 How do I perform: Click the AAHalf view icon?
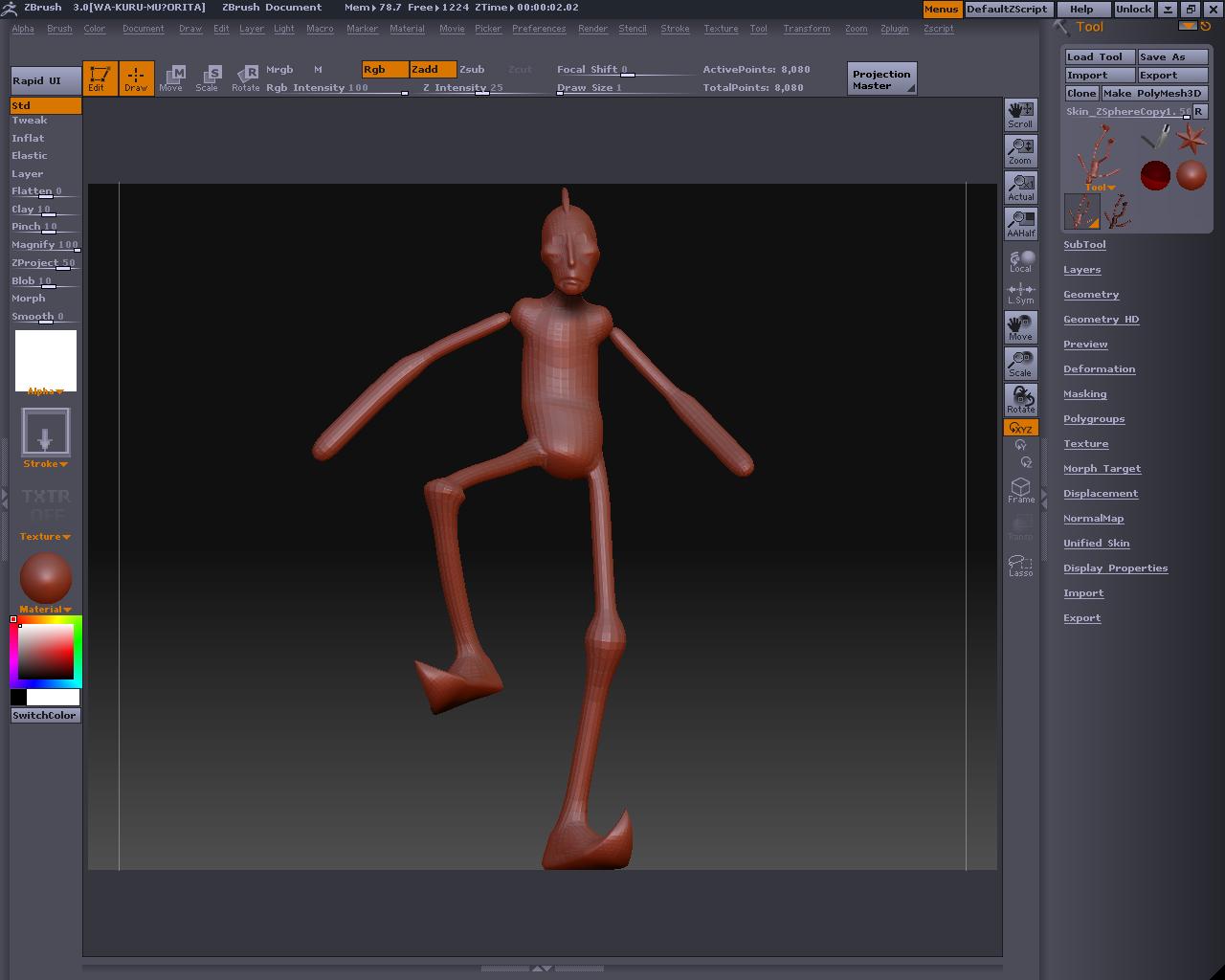pos(1020,224)
